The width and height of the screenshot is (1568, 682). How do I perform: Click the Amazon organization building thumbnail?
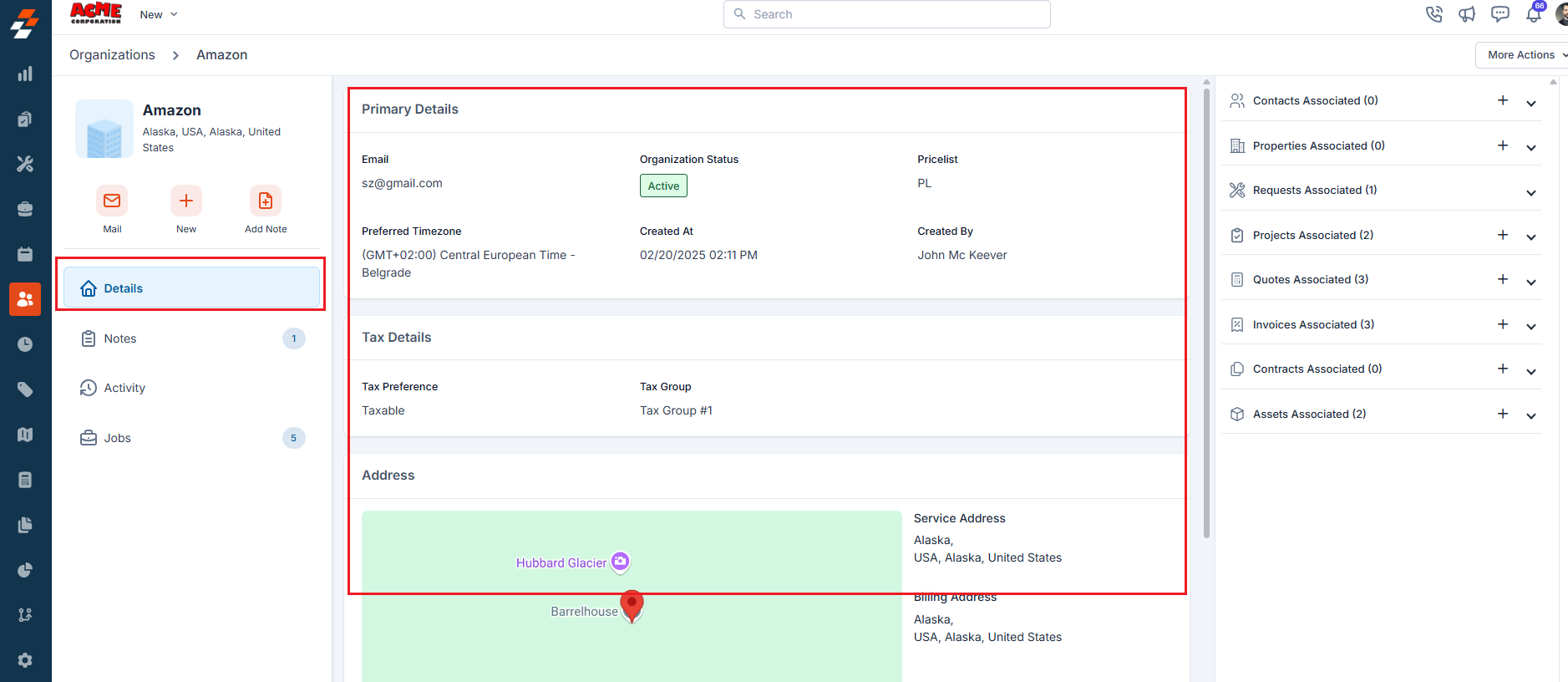[x=104, y=129]
